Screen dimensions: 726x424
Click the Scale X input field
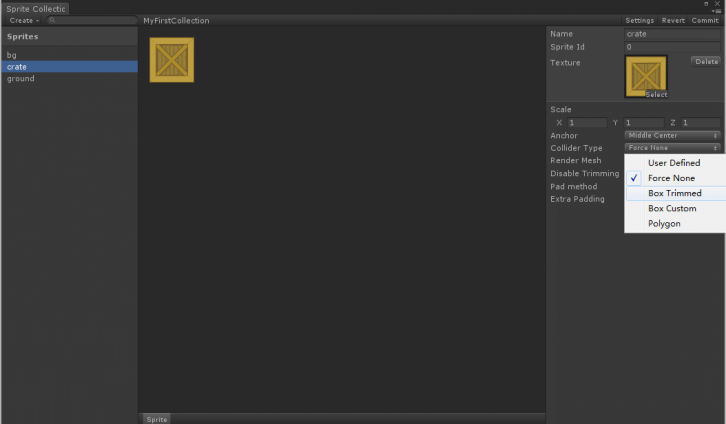tap(587, 123)
